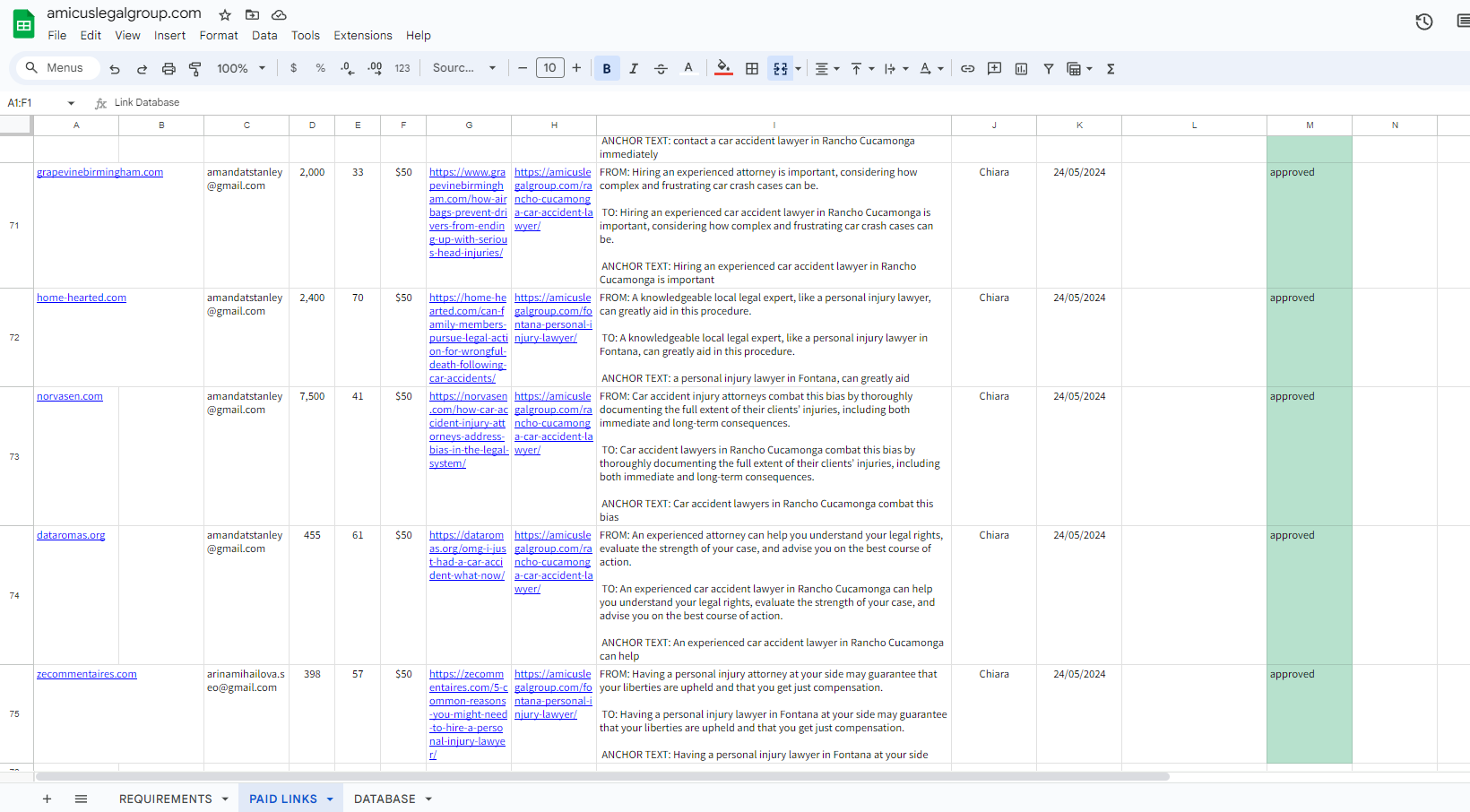
Task: Open the Edit menu
Action: (91, 36)
